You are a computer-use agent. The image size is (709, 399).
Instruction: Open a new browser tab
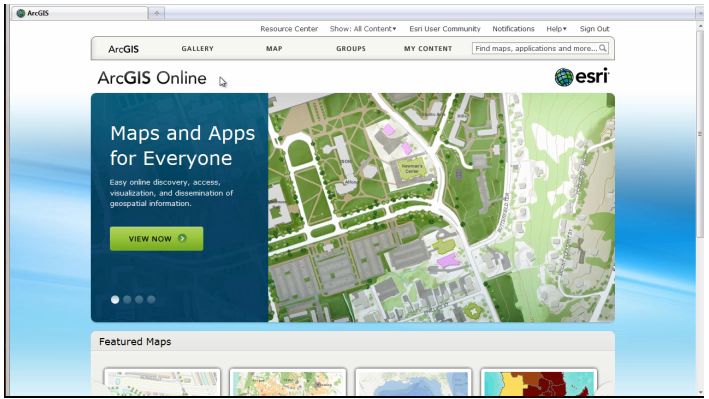pyautogui.click(x=156, y=13)
